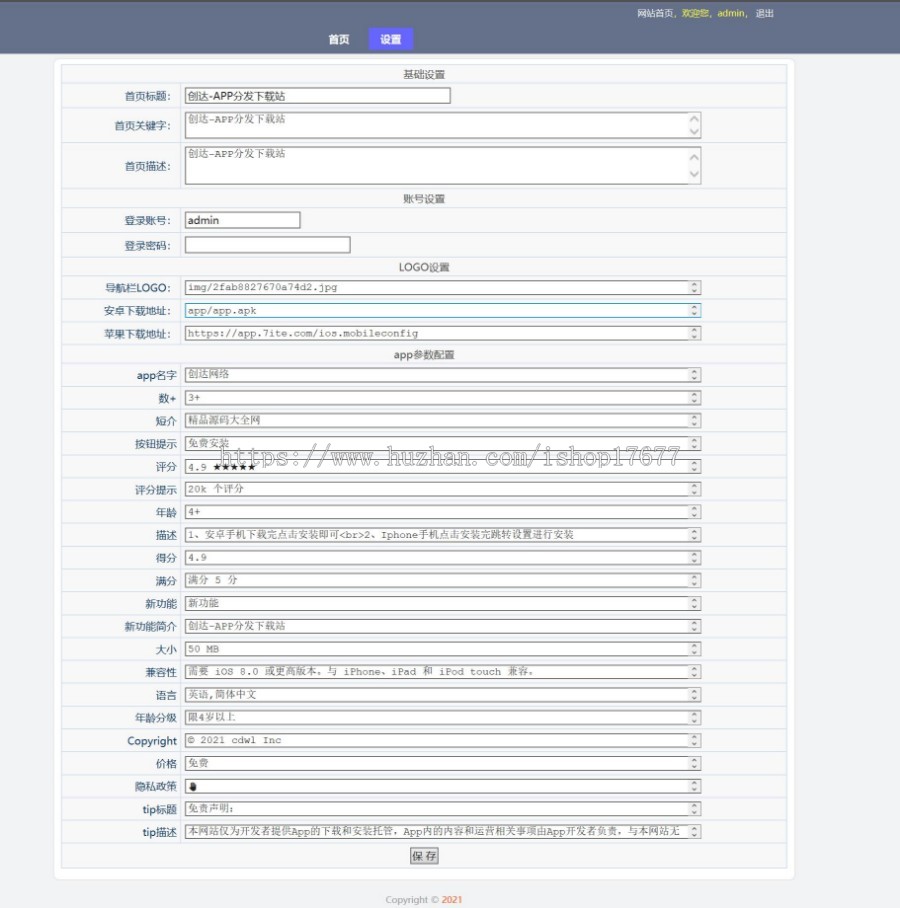This screenshot has height=908, width=900.
Task: Edit the 描述 install instructions field
Action: [x=442, y=534]
